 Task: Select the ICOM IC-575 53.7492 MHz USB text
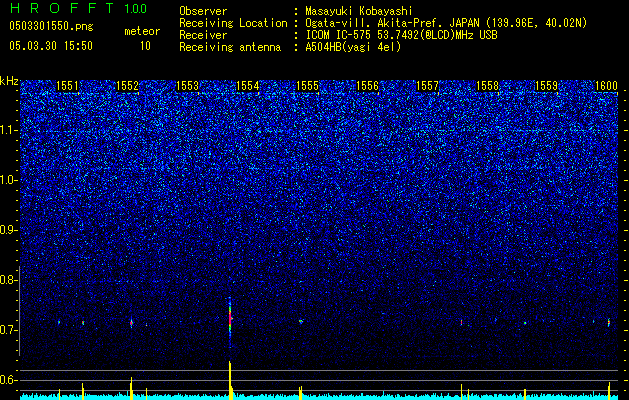pos(401,35)
